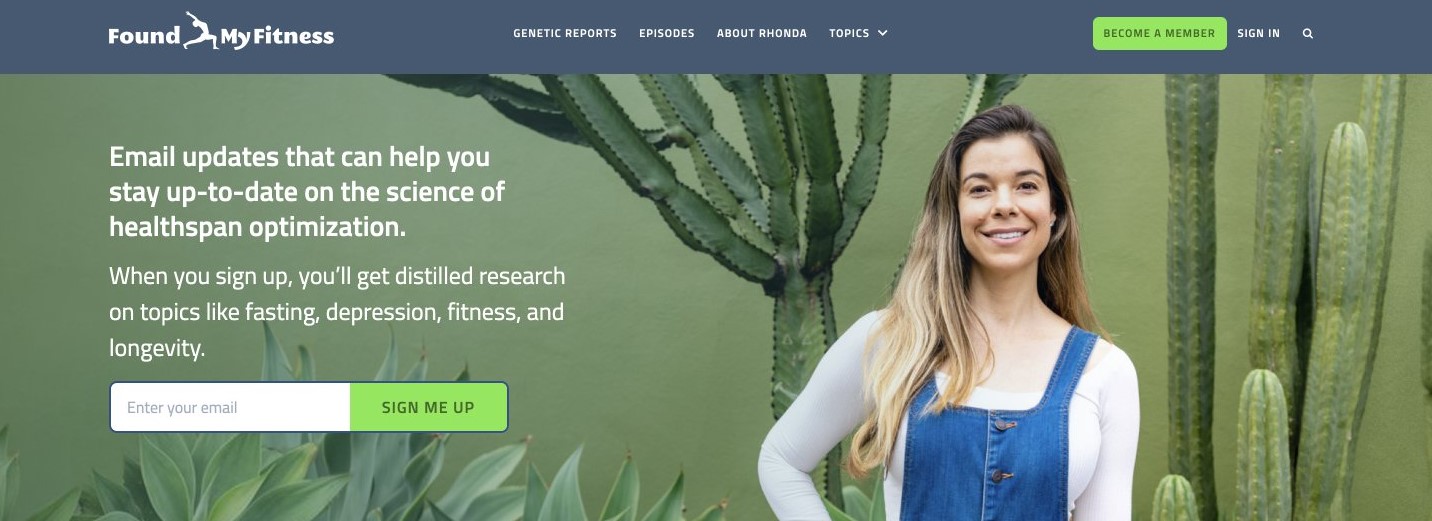Visit the About Rhonda page
Screen dimensions: 1432x521
pyautogui.click(x=762, y=33)
